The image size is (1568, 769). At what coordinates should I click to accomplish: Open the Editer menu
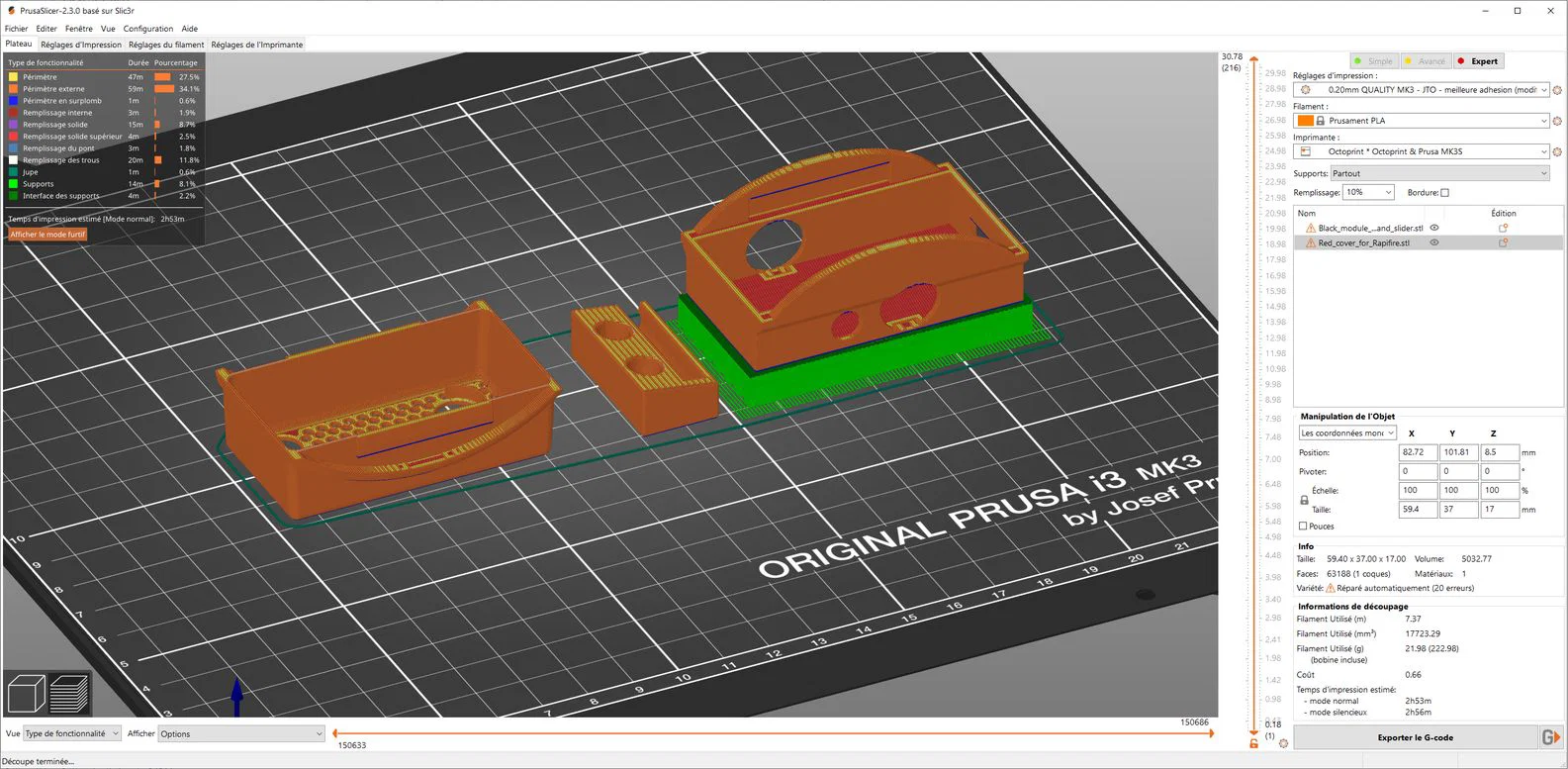[46, 29]
